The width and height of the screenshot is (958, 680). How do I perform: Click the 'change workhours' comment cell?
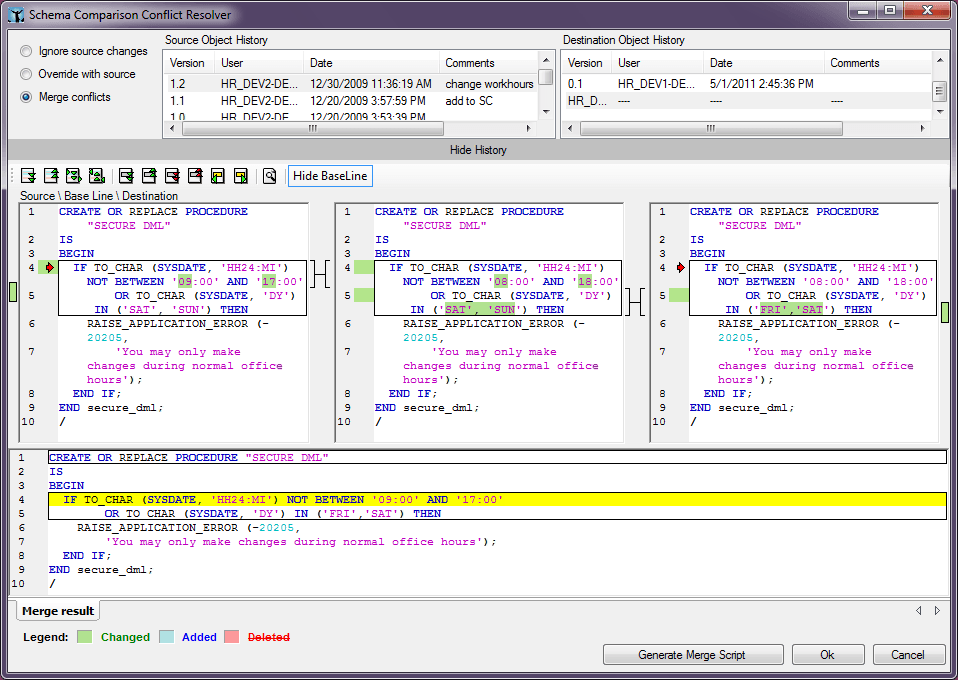(489, 84)
